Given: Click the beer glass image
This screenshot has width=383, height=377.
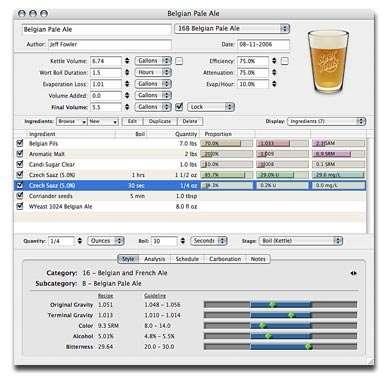Looking at the screenshot, I should coord(328,61).
